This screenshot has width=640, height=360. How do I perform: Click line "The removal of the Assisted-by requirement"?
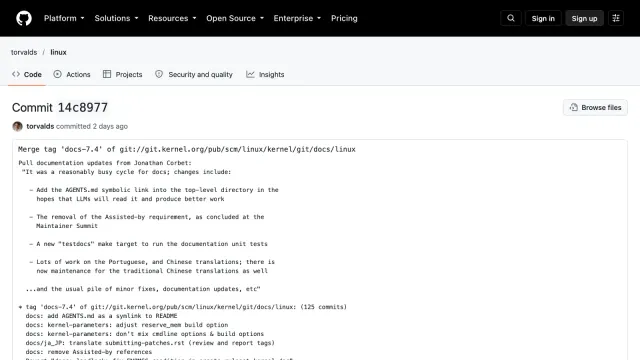[147, 217]
